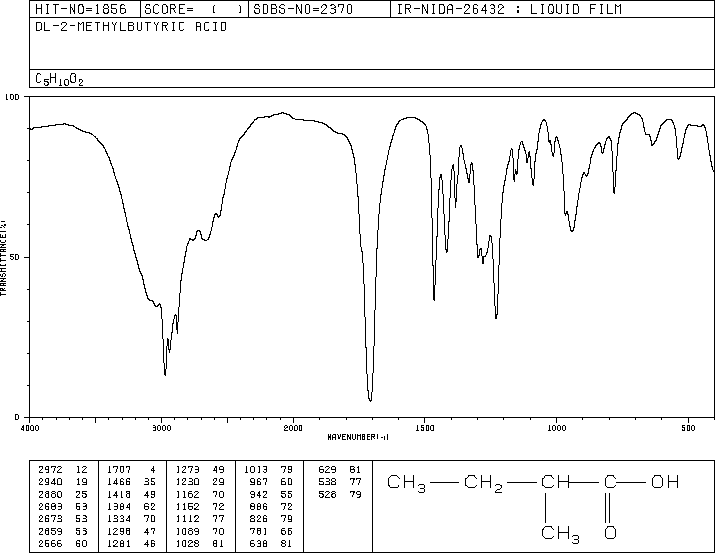Click the 1000 wavenumber axis label
Screen dimensions: 715x553
coord(556,428)
